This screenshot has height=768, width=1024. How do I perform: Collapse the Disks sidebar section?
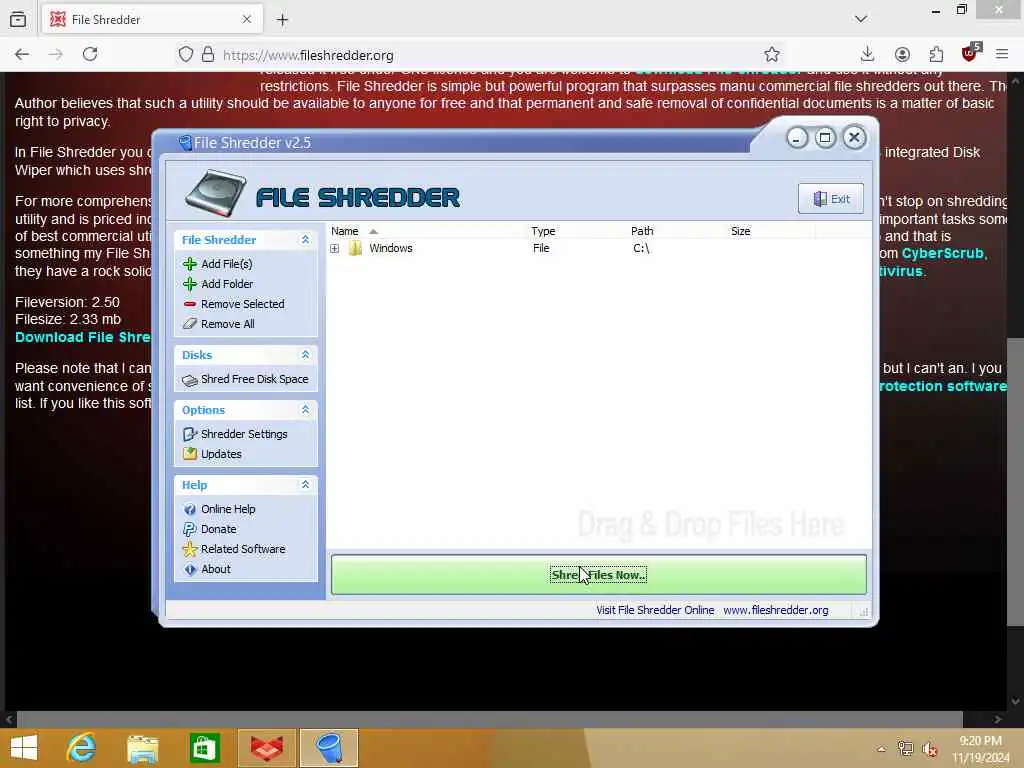pos(305,355)
